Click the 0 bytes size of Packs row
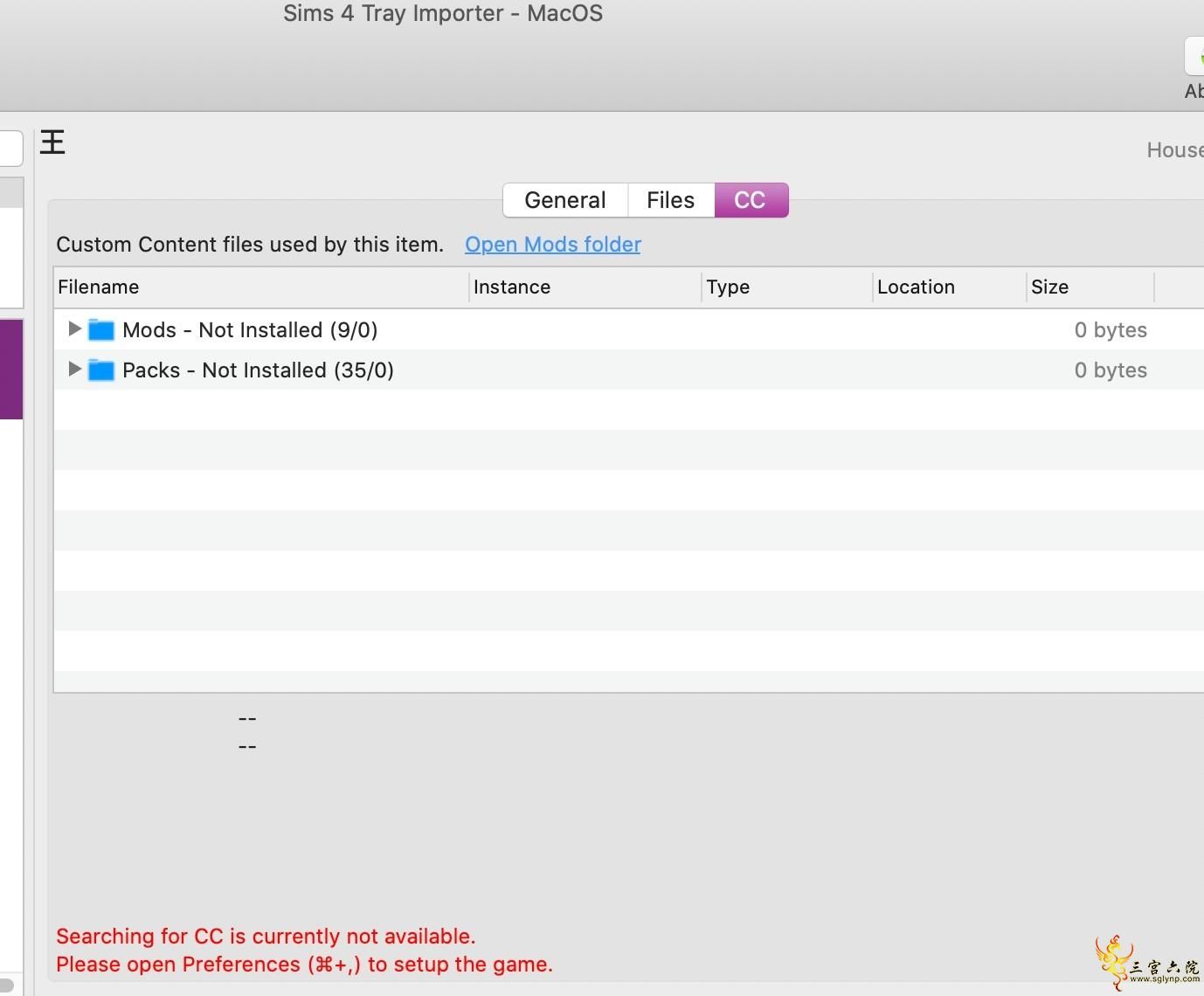 tap(1111, 370)
